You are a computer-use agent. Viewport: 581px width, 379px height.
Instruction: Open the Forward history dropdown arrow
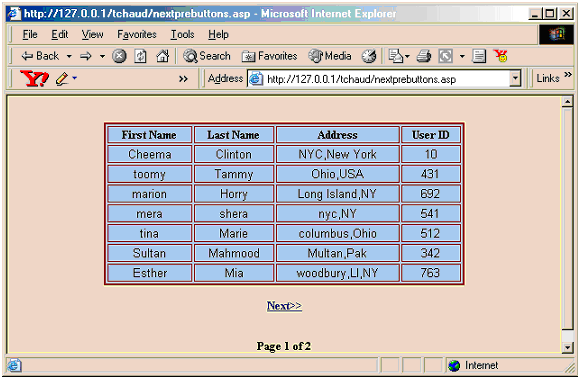coord(102,56)
